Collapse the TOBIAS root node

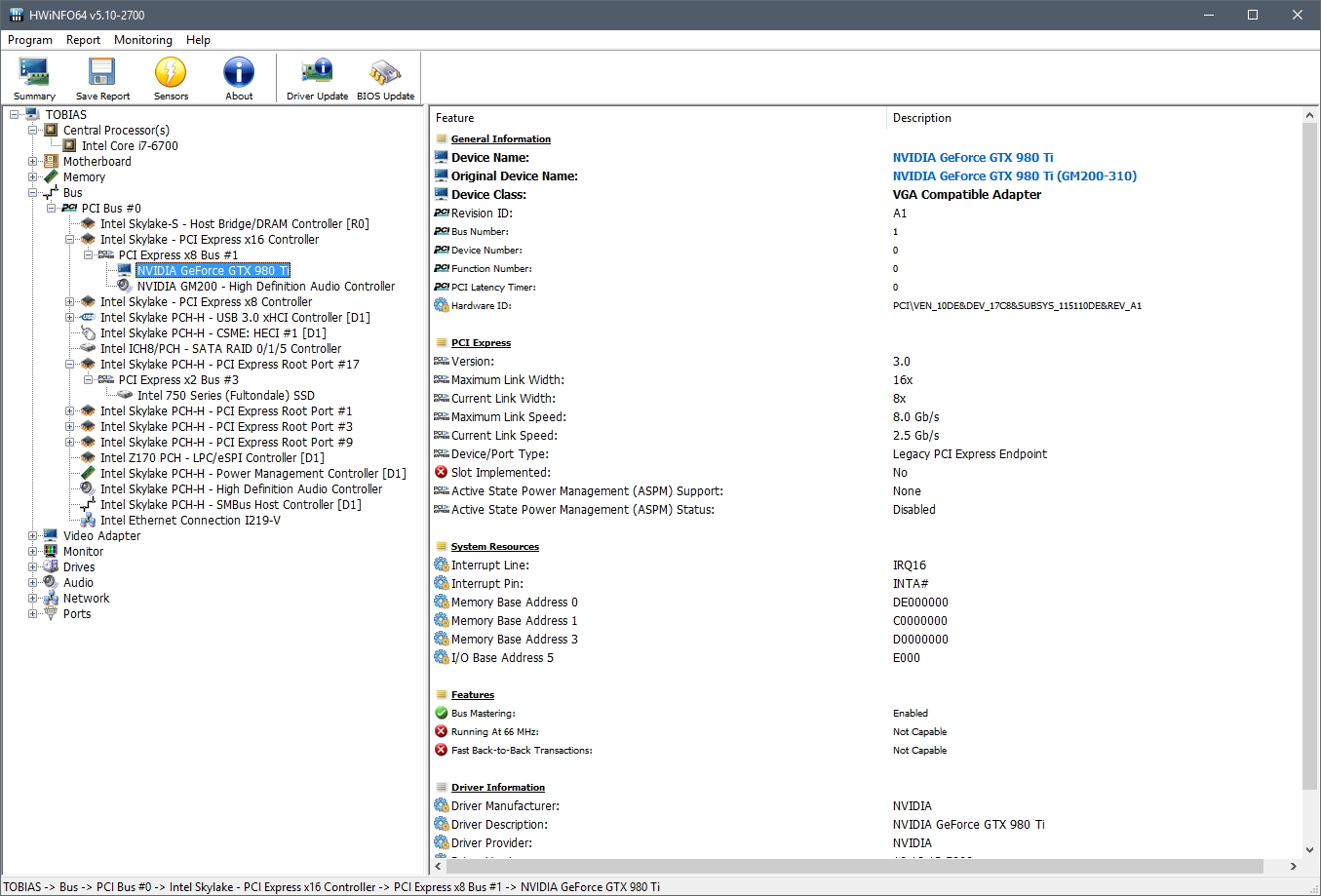pos(15,115)
